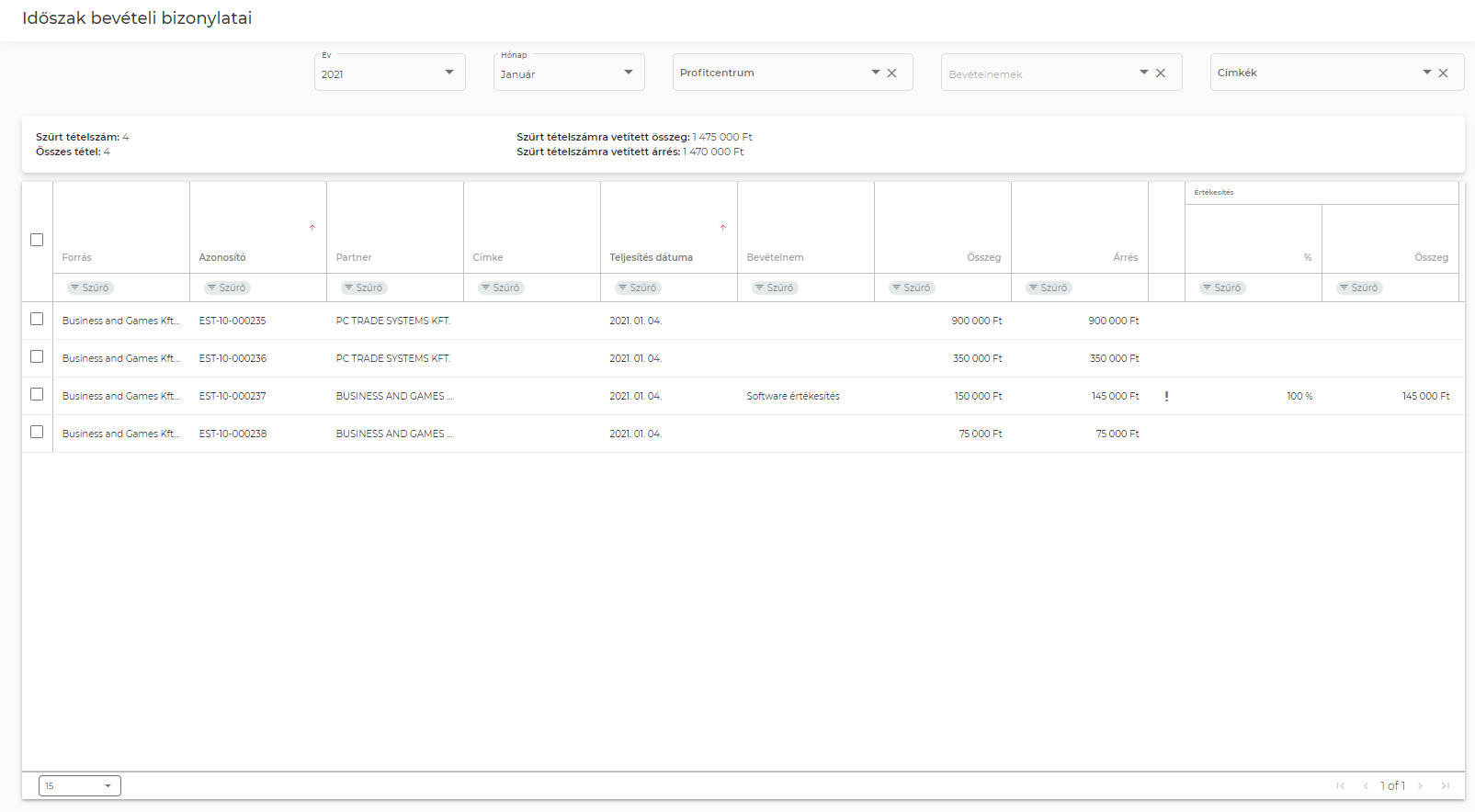Click the Szűrő filter under Partner column
This screenshot has width=1475, height=812.
point(363,288)
